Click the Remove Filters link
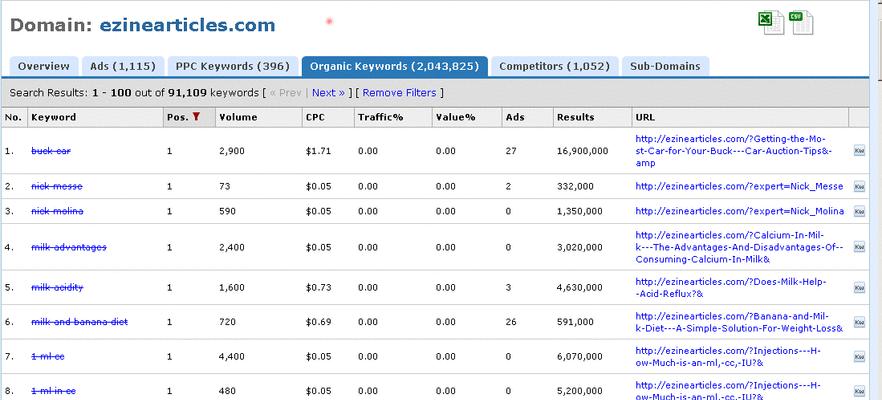 coord(399,93)
